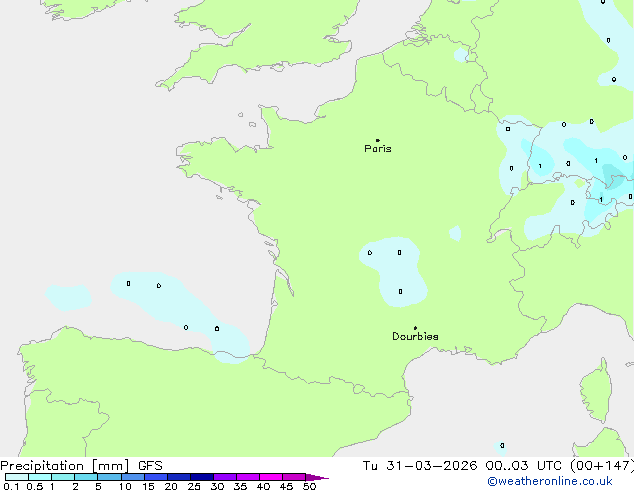Click the Dourbies city marker dot
The height and width of the screenshot is (490, 634).
[415, 328]
